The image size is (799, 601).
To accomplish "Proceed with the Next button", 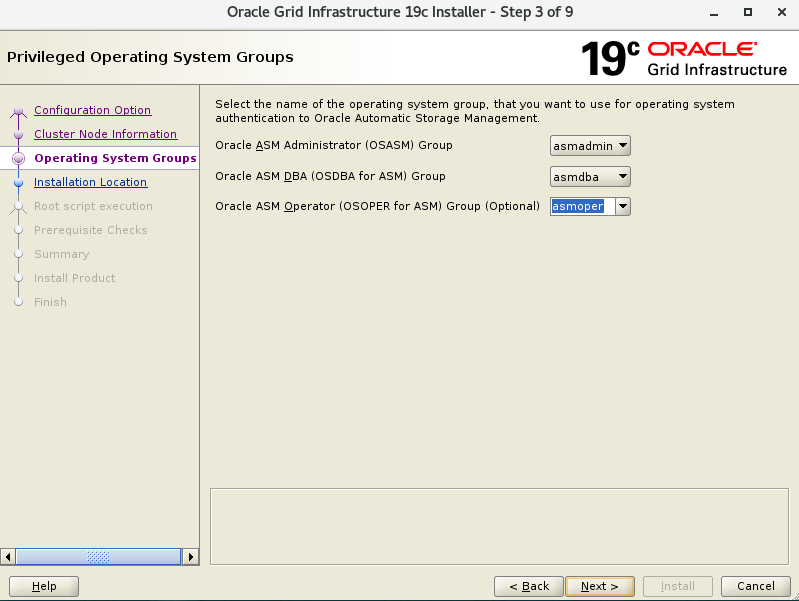I will (x=600, y=586).
